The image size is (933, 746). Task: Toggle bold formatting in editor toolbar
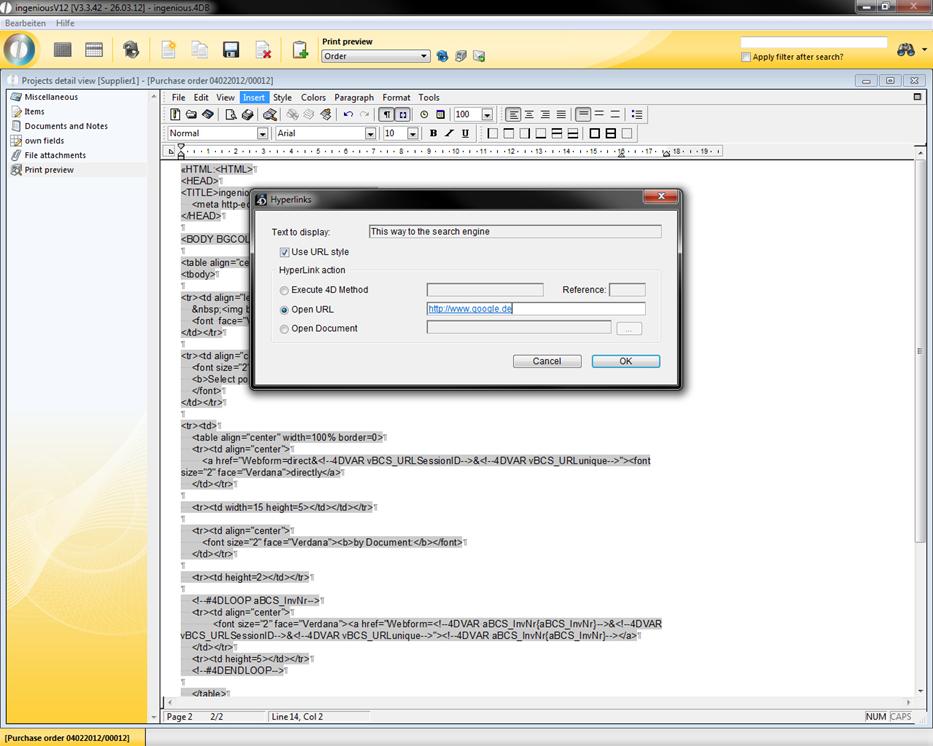(433, 133)
